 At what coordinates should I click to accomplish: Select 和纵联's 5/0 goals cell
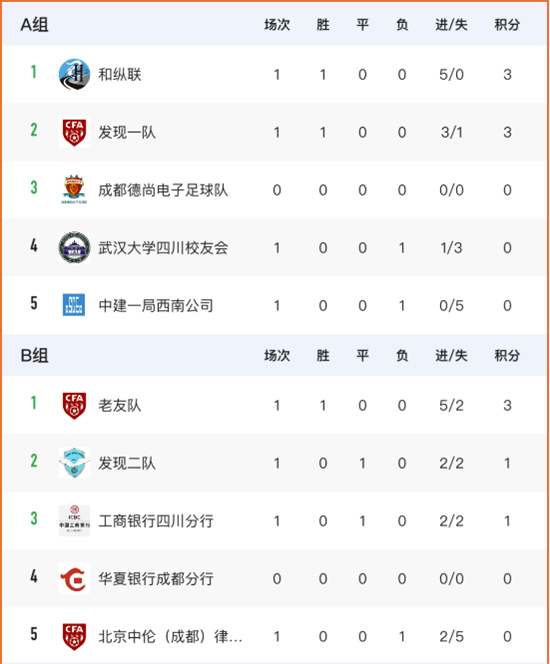click(451, 75)
